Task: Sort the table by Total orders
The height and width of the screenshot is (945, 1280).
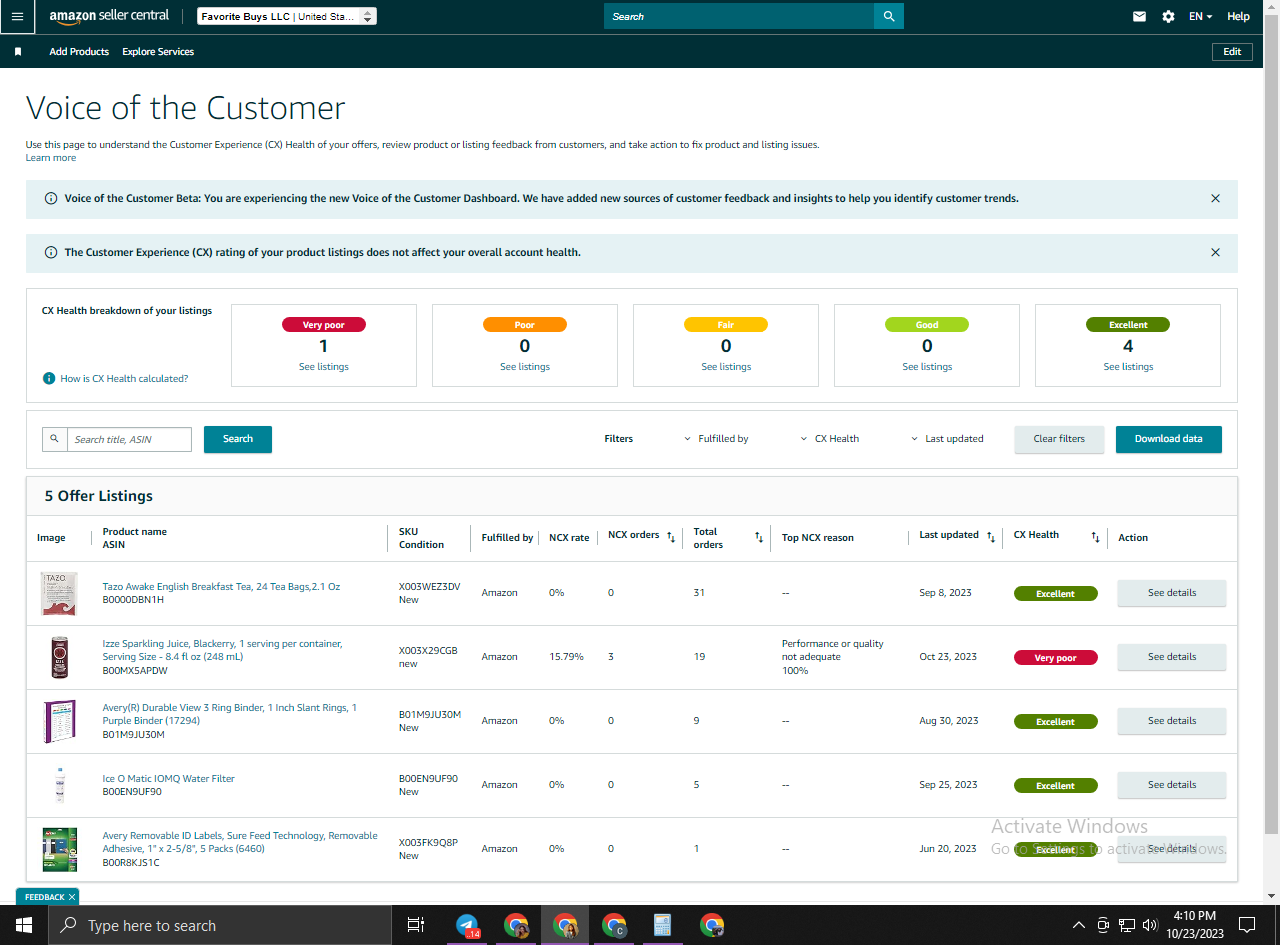Action: pos(759,537)
